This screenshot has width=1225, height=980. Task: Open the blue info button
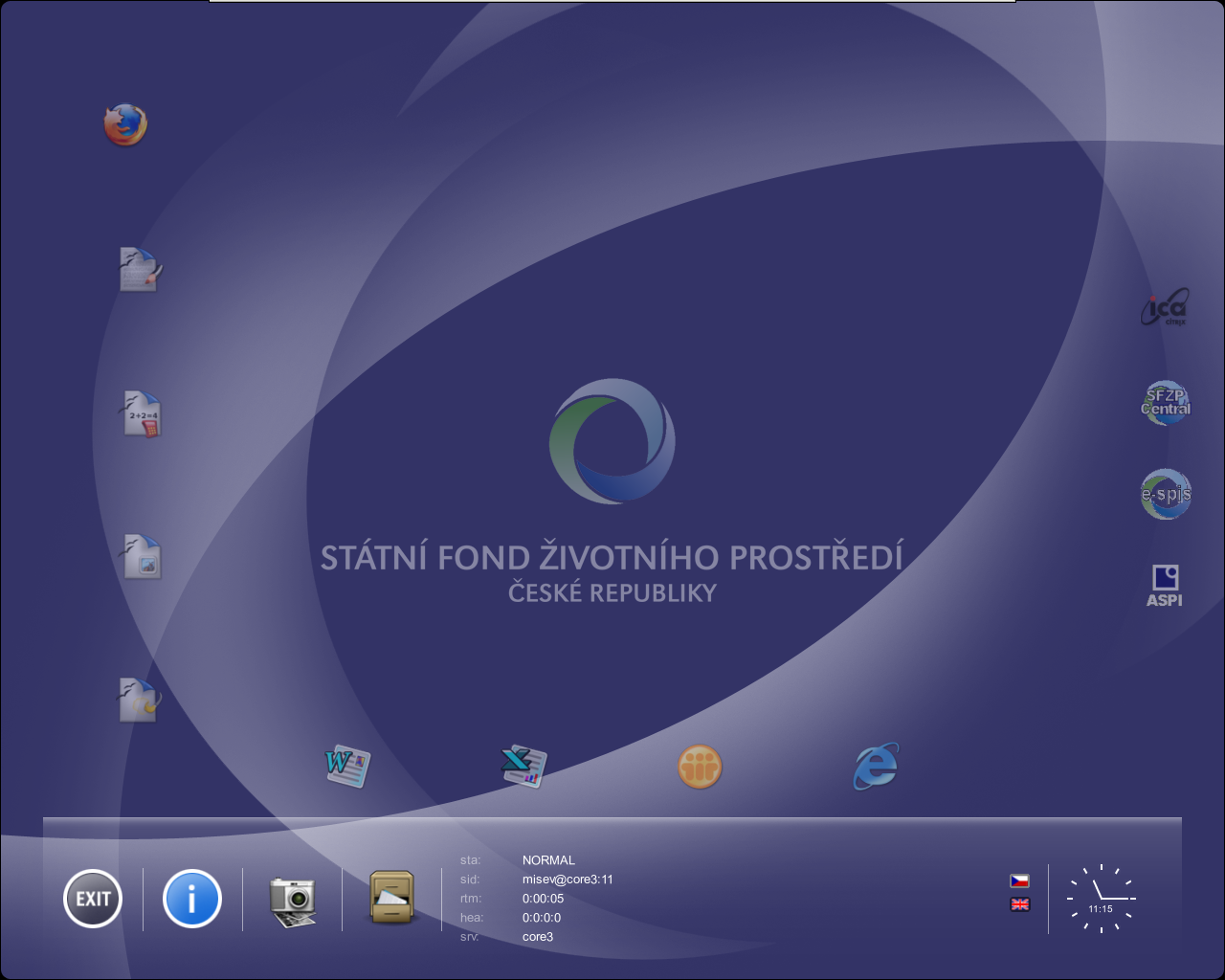click(x=192, y=899)
